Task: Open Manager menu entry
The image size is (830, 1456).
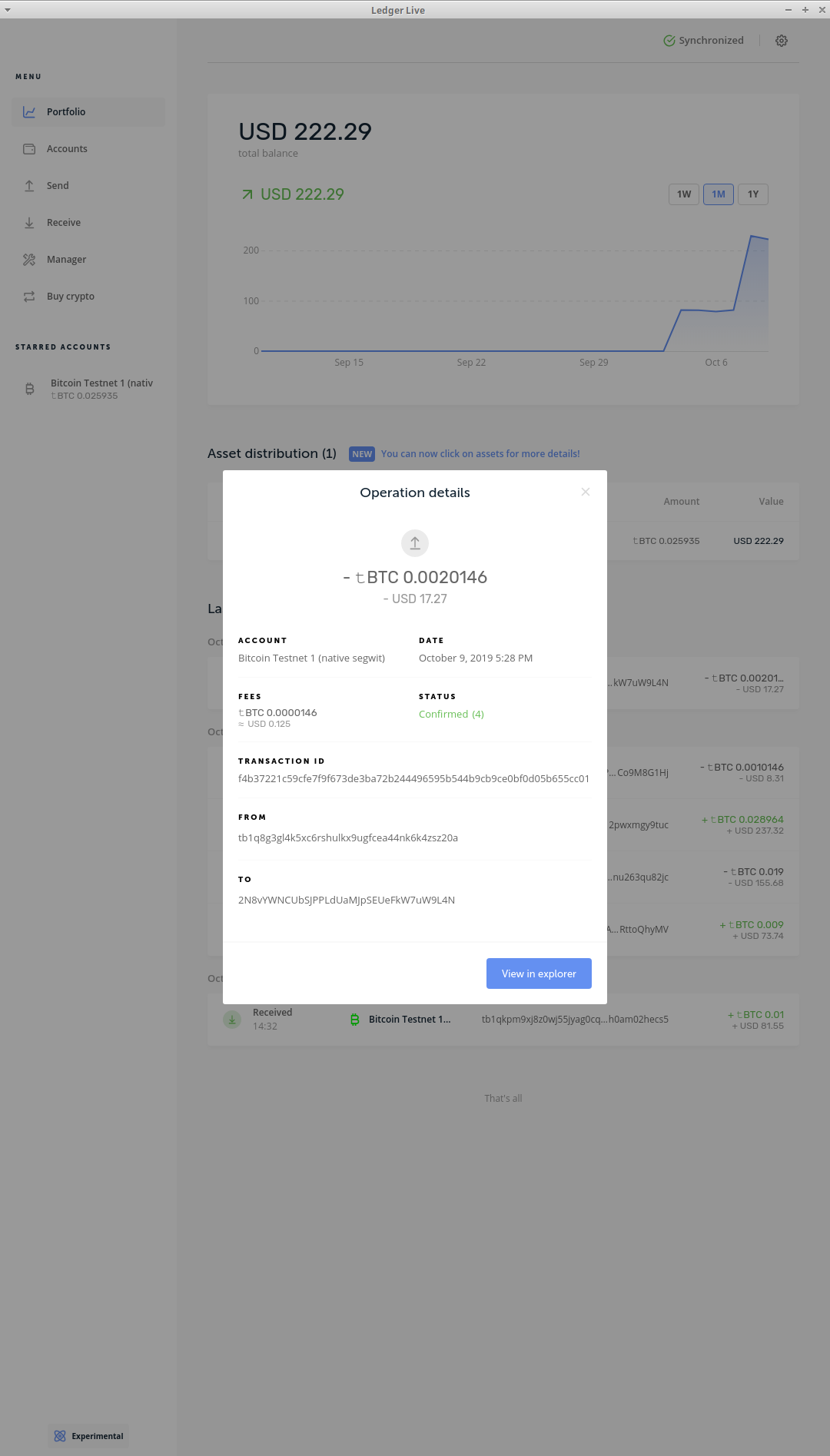Action: [x=88, y=260]
